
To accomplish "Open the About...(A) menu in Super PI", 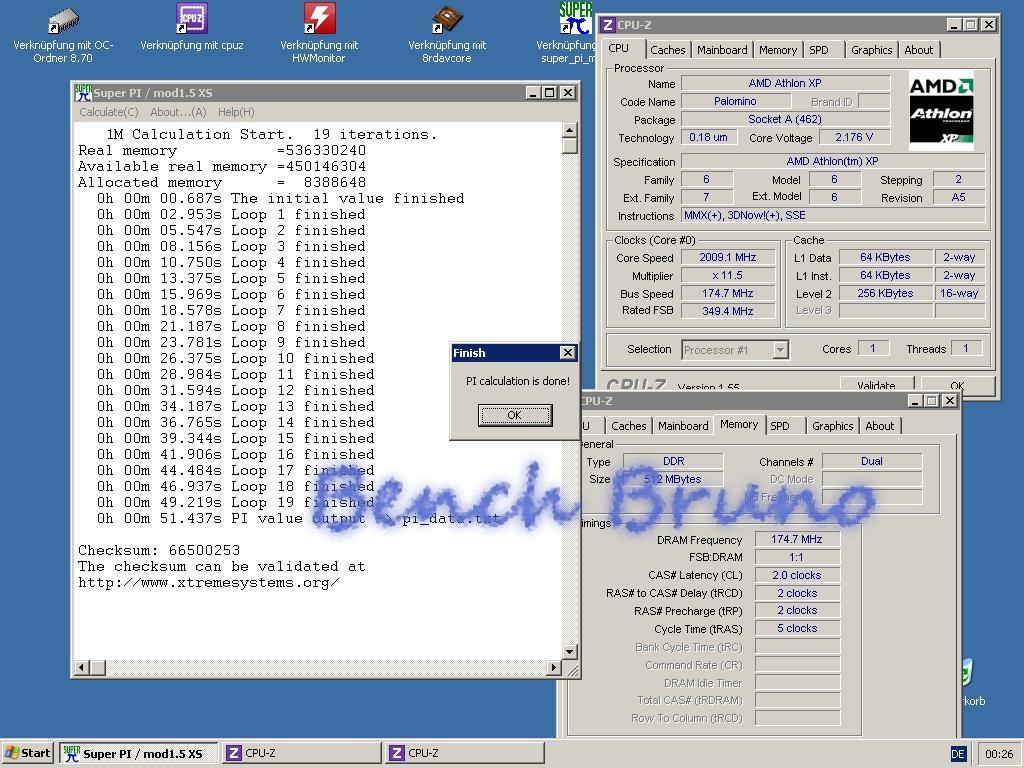I will tap(178, 112).
